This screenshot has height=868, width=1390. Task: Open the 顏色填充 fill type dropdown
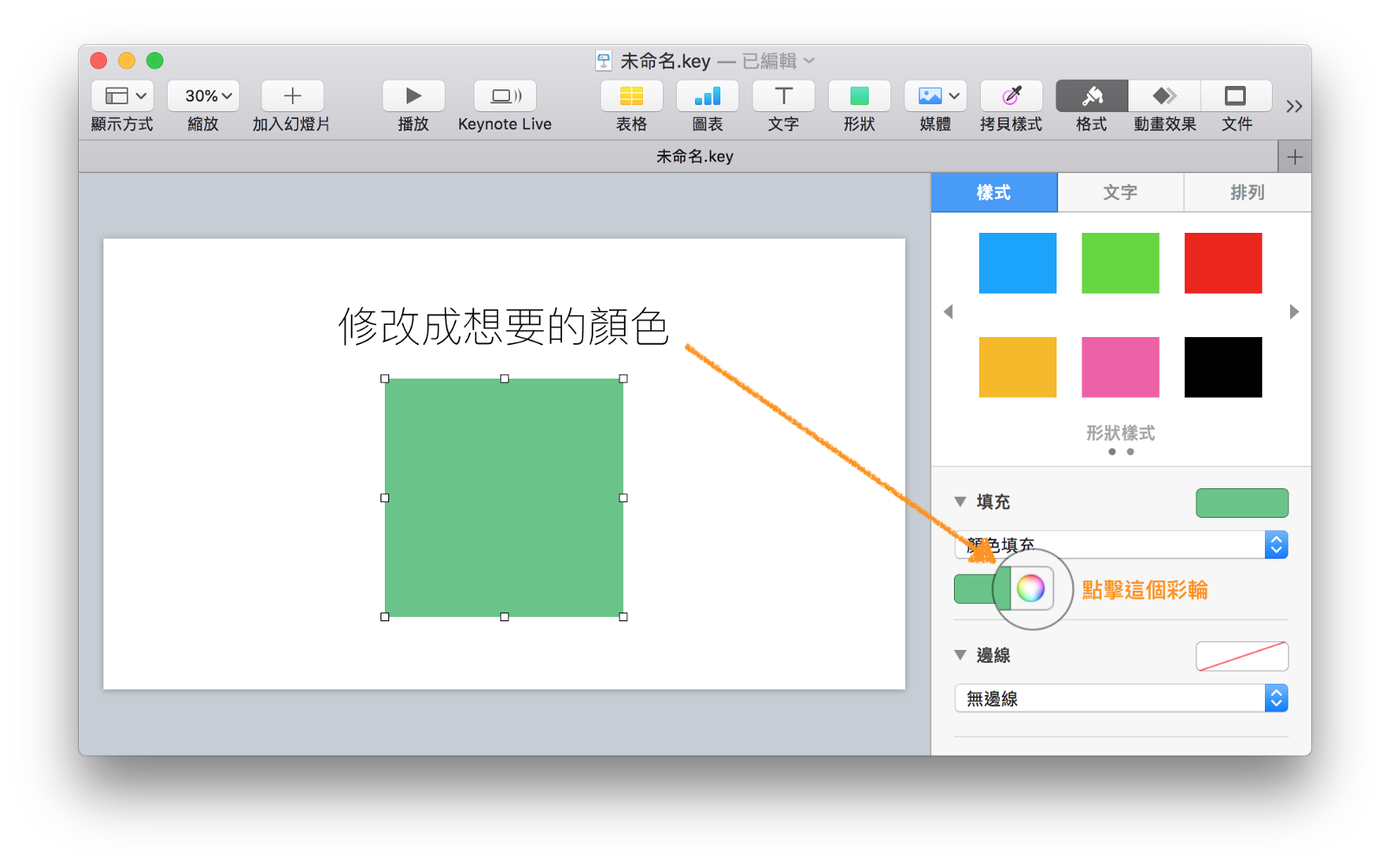tap(1121, 544)
